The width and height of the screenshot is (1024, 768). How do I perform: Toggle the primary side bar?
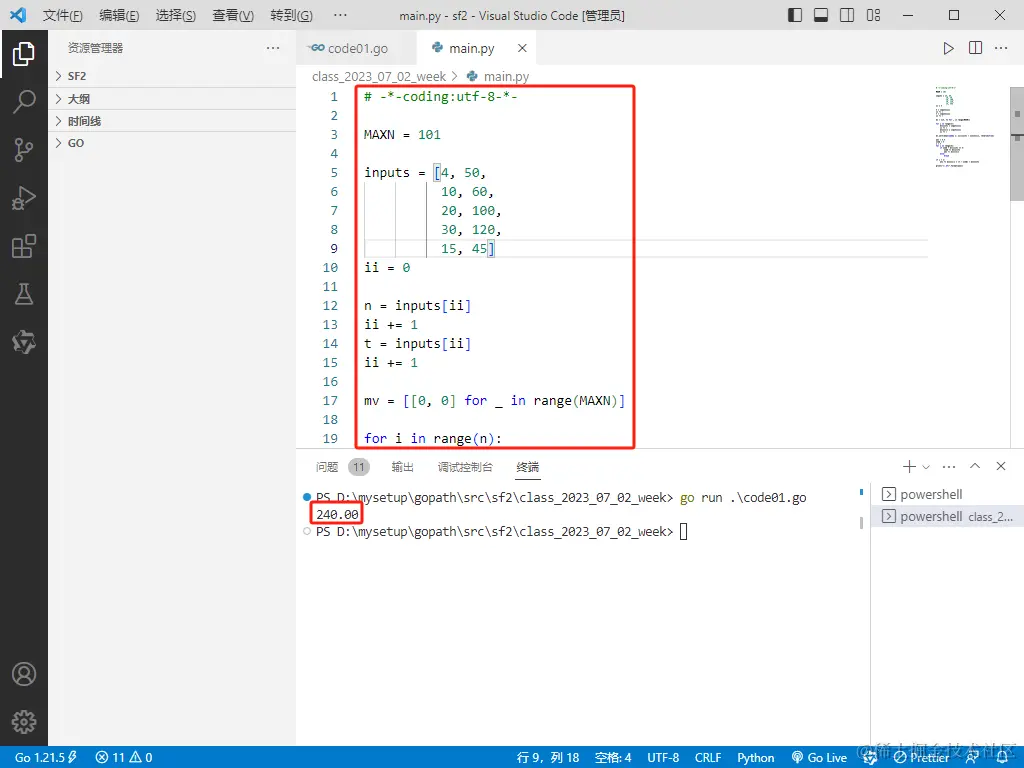tap(795, 15)
